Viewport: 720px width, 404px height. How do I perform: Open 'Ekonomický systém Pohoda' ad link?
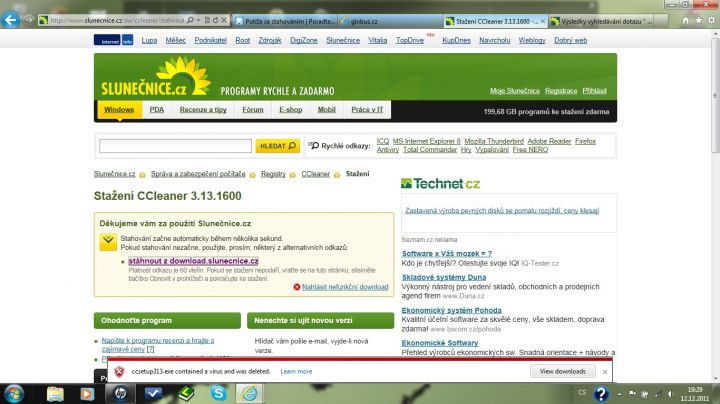click(451, 310)
